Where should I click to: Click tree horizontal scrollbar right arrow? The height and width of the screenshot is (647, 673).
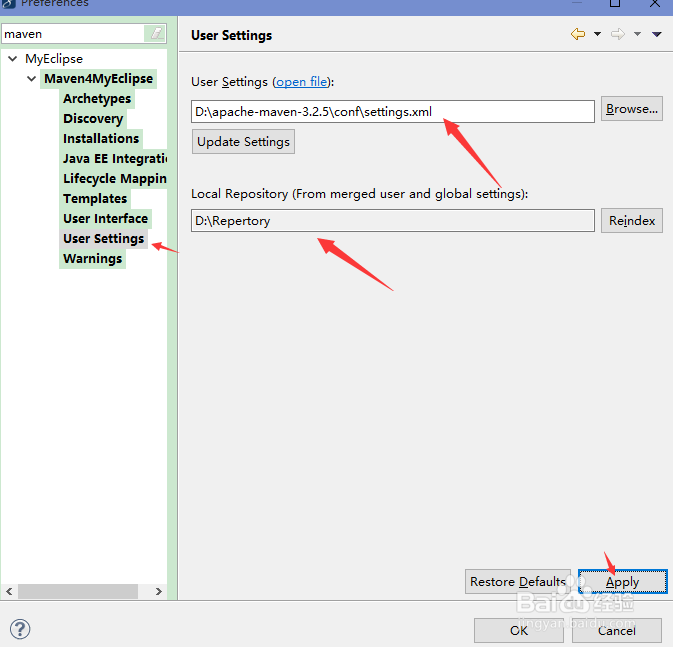click(x=159, y=591)
